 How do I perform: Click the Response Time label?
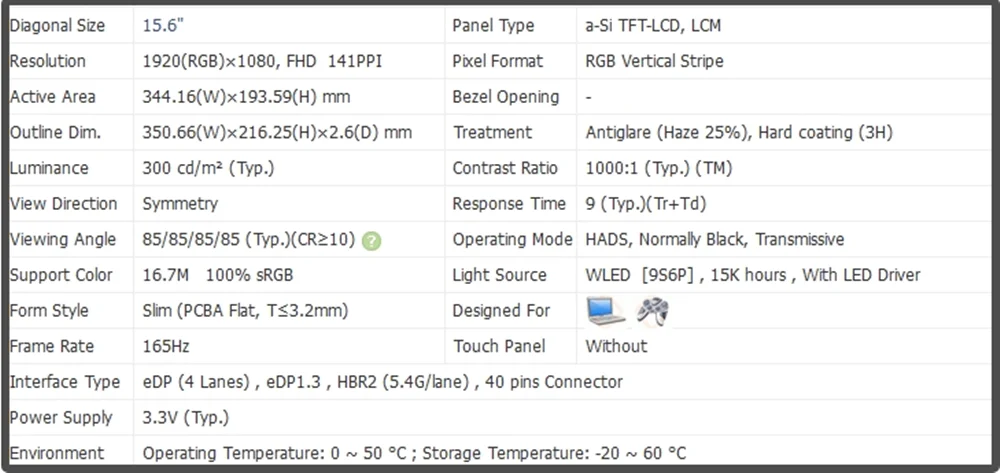click(x=509, y=204)
